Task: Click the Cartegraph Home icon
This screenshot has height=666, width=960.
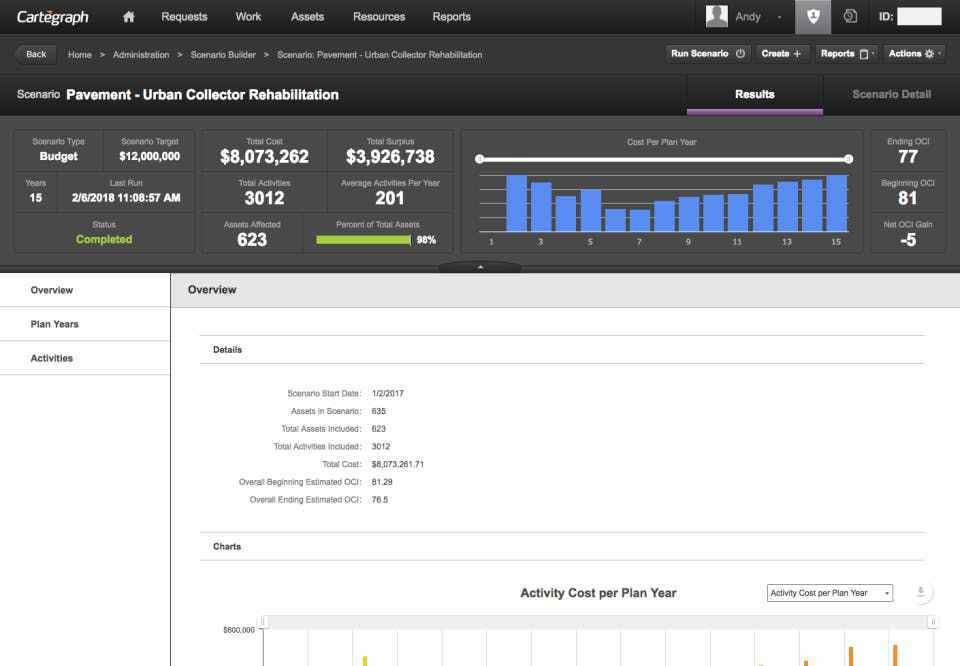Action: tap(128, 16)
